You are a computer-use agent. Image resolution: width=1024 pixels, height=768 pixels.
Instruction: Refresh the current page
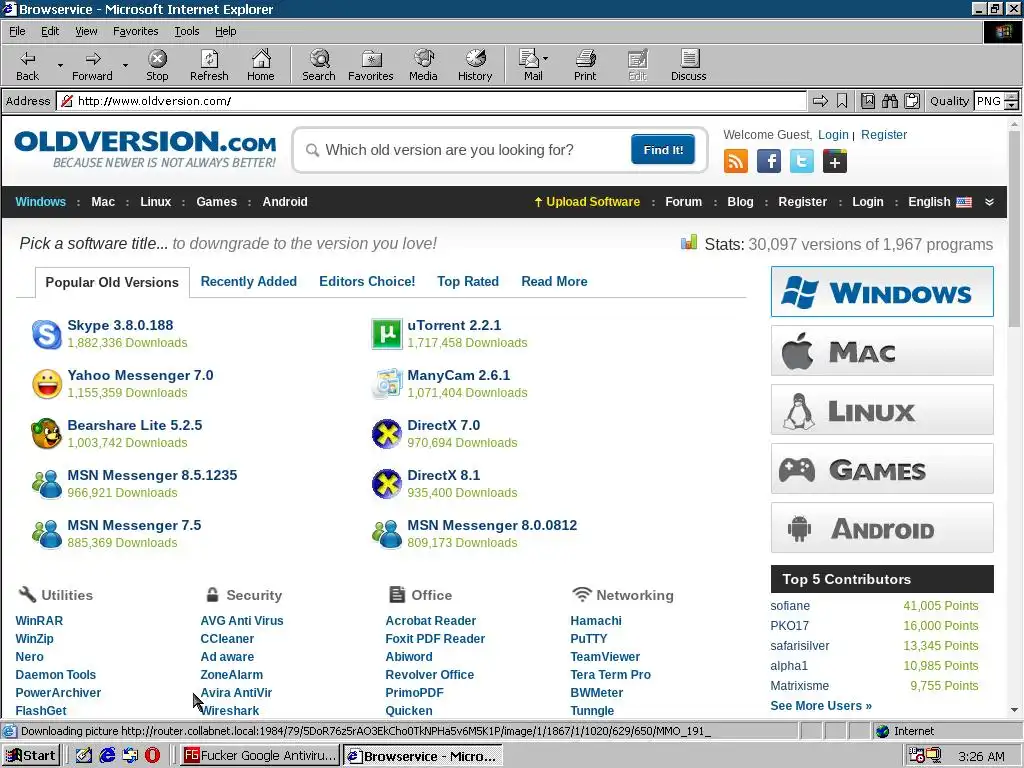209,65
